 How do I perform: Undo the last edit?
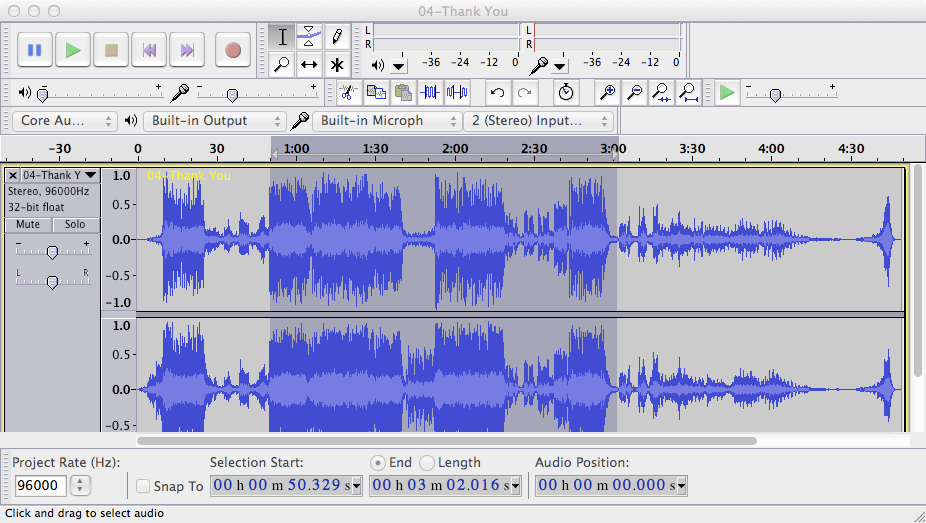[x=497, y=93]
